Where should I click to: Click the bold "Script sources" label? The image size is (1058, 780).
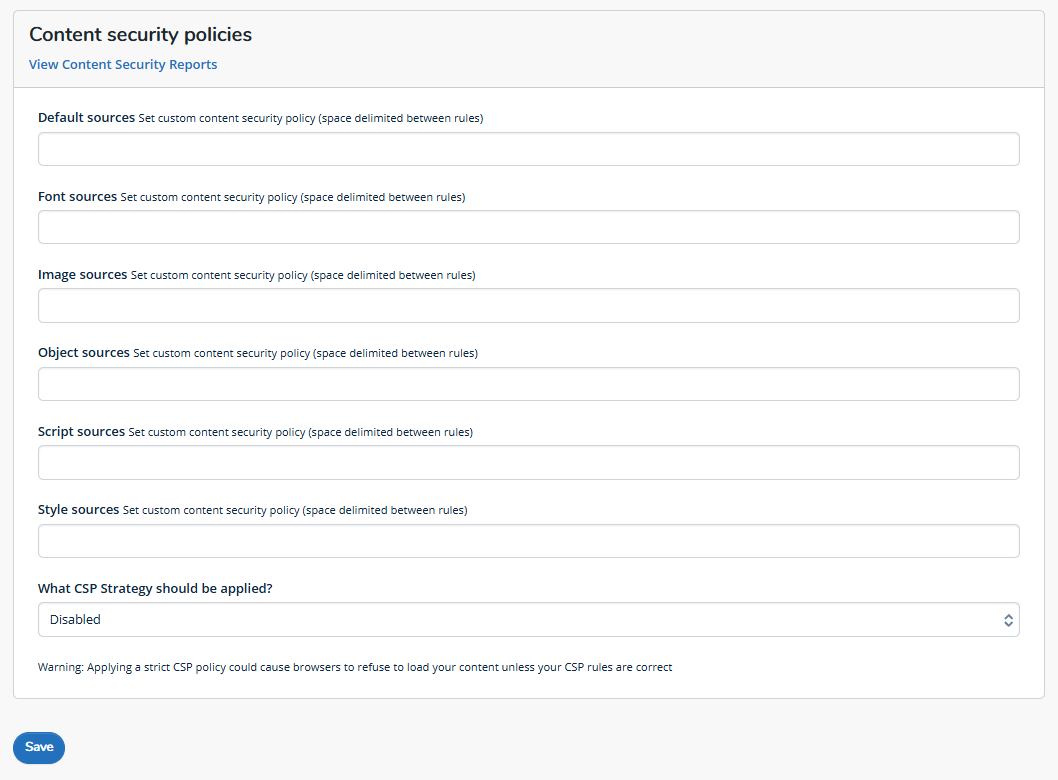coord(81,432)
